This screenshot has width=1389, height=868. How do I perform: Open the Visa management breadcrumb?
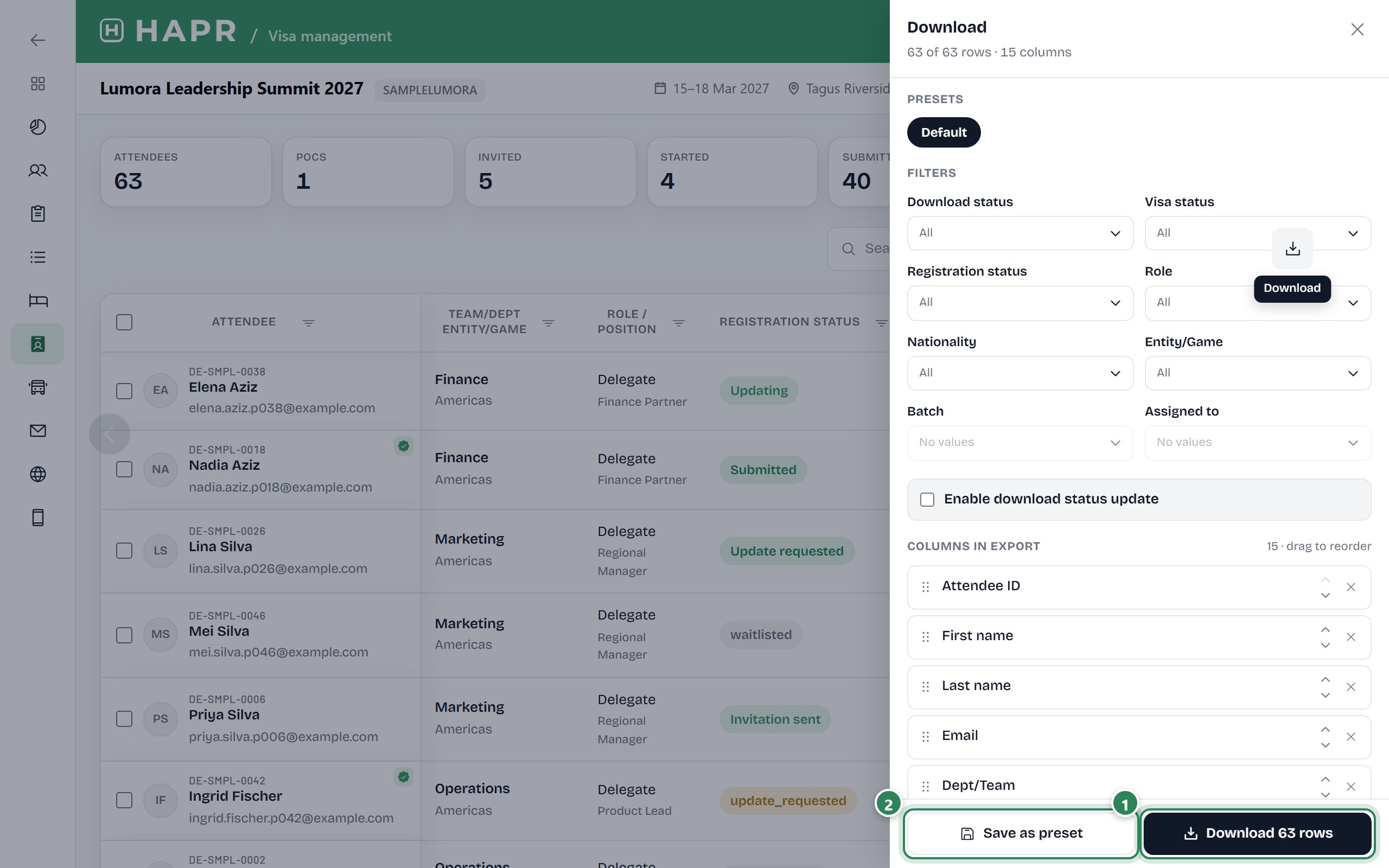pos(329,36)
